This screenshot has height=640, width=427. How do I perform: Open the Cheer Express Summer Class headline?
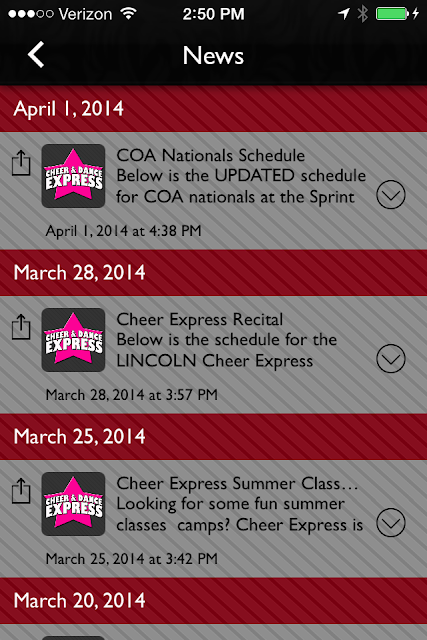[x=237, y=484]
